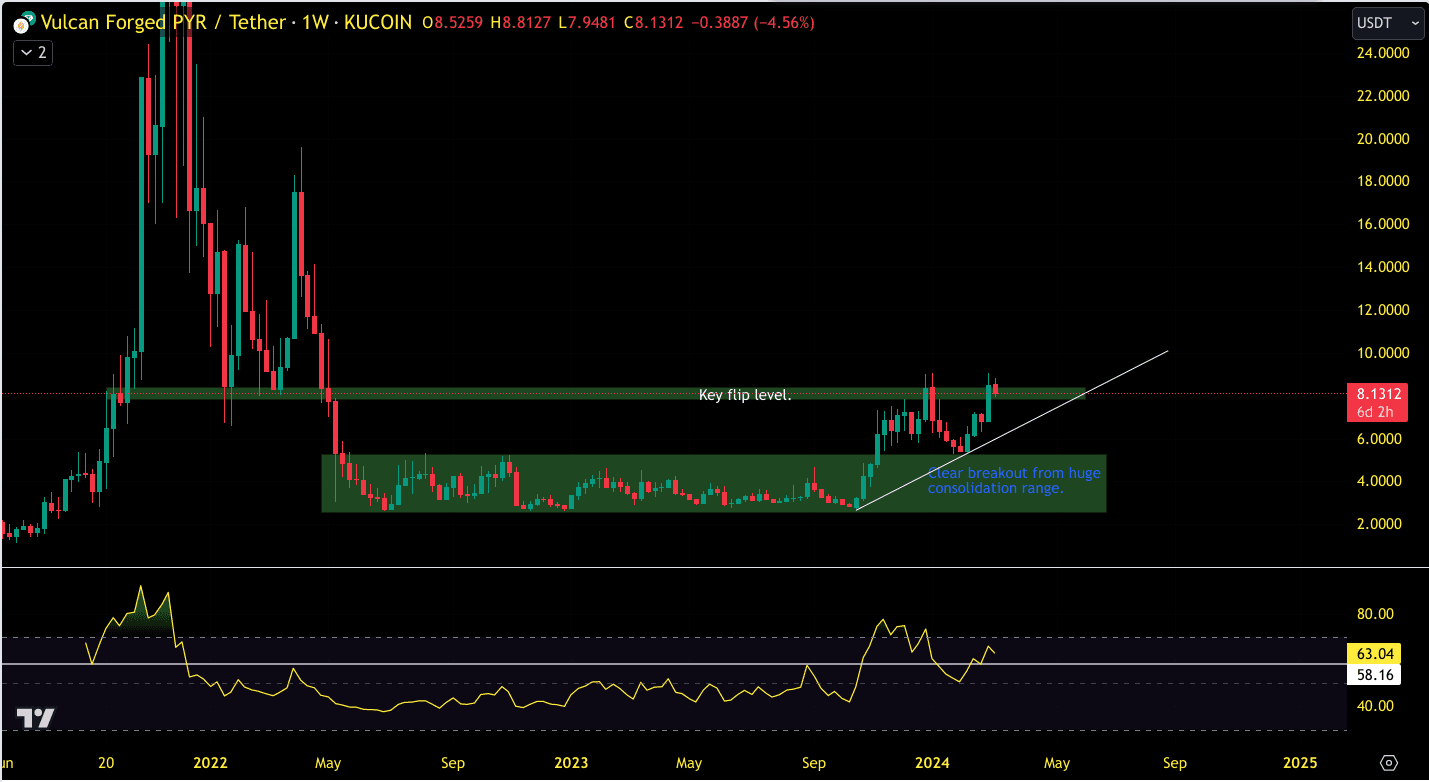
Task: Click the 2023 label on the time axis
Action: [571, 763]
